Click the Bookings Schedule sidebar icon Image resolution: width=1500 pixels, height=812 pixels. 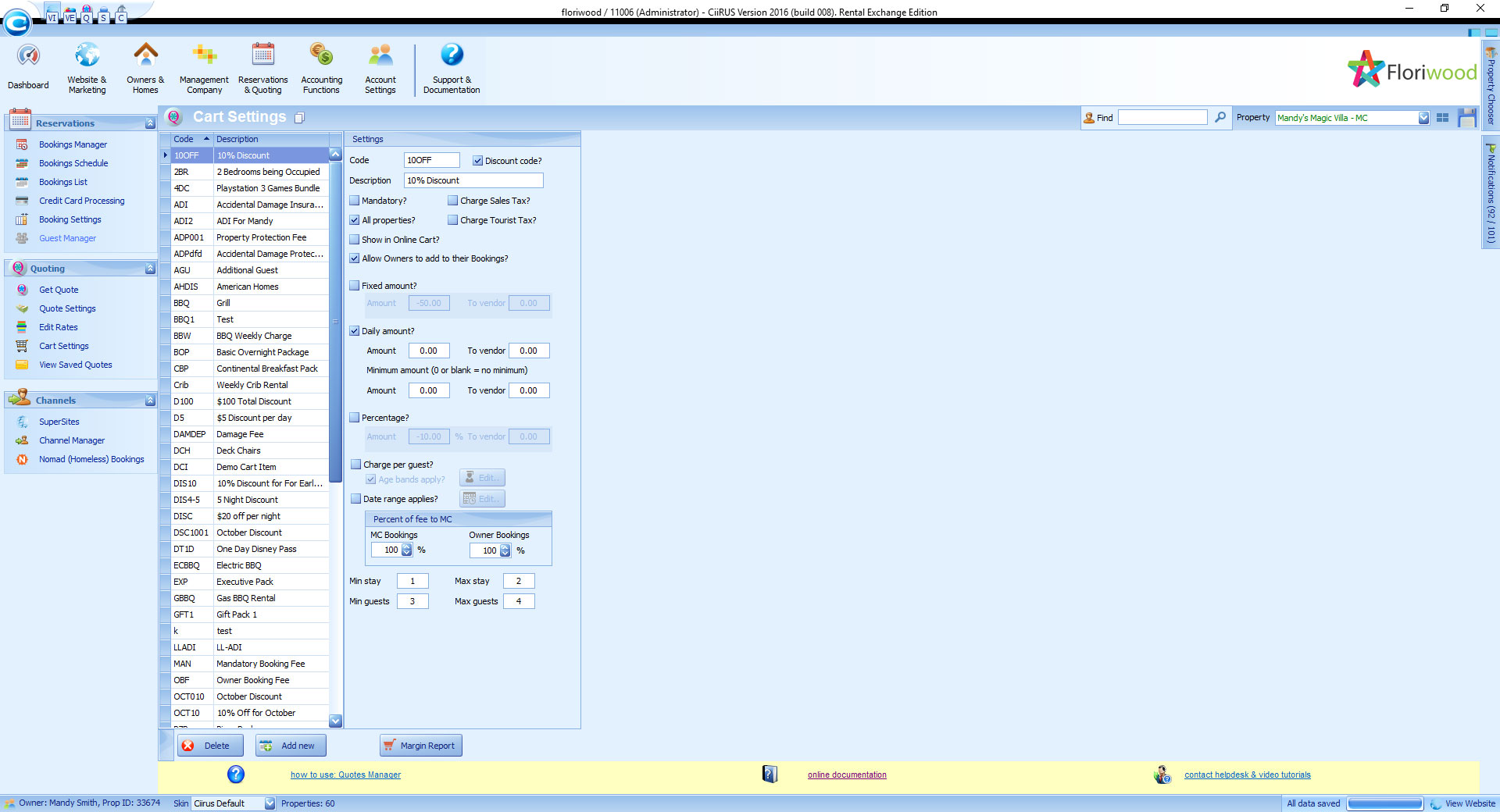(22, 163)
